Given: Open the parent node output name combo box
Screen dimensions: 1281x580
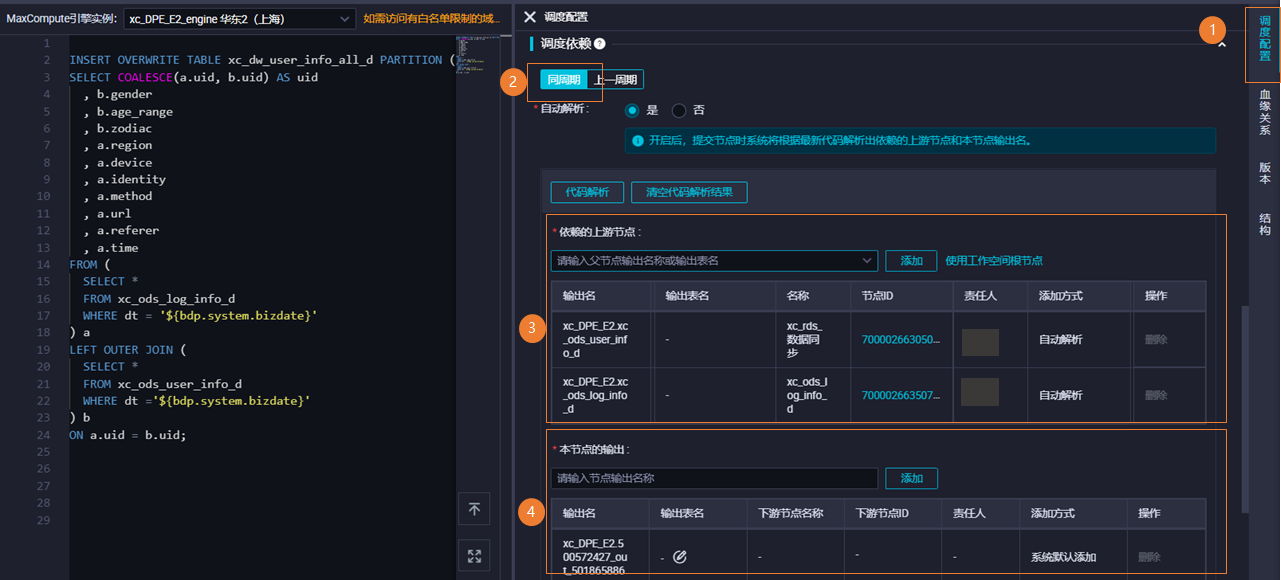Looking at the screenshot, I should pos(714,261).
